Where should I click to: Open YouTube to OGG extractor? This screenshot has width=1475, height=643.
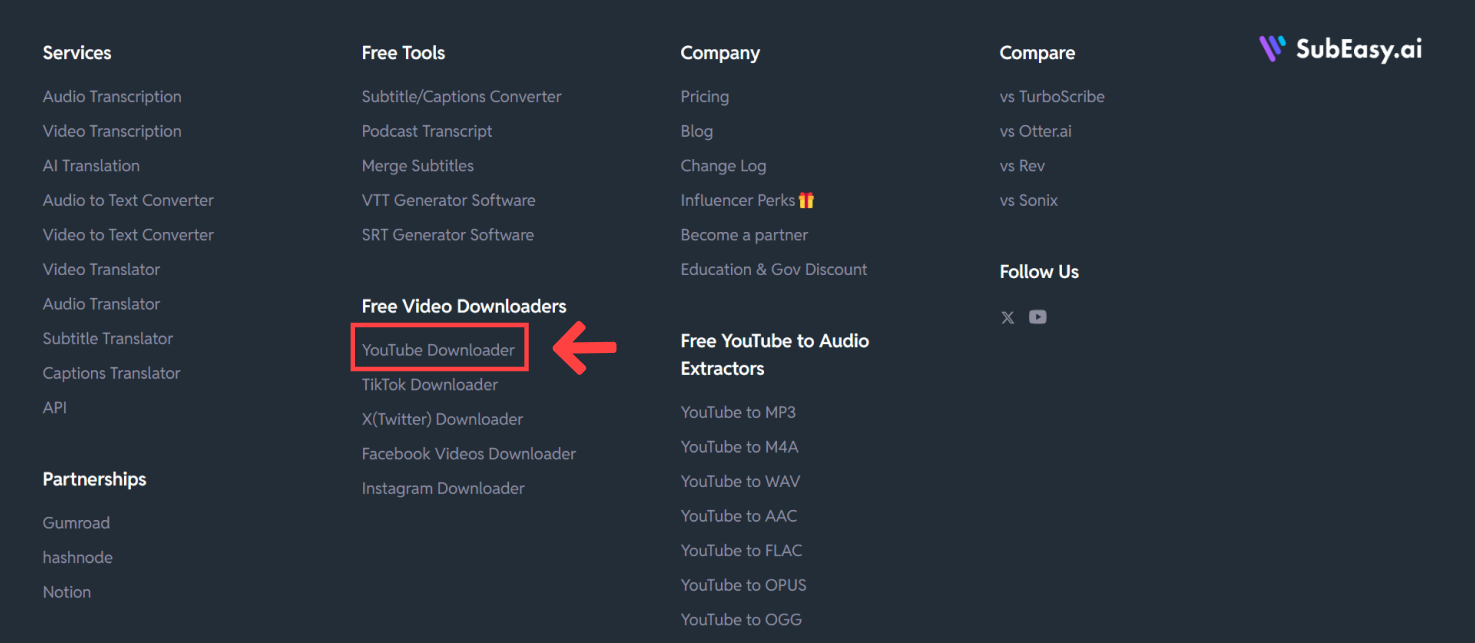click(741, 620)
